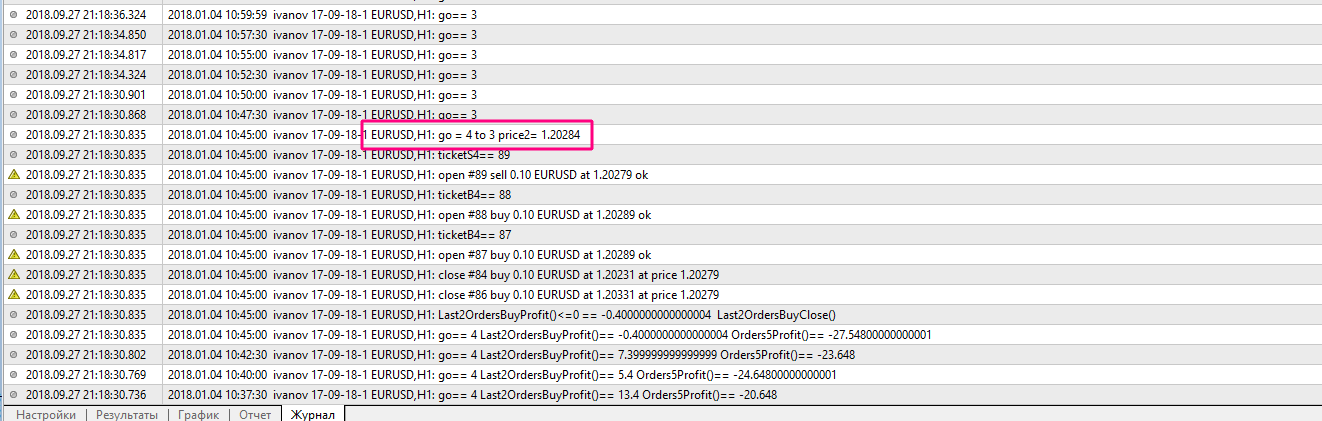Click timestamp 2018.09.27 21:18:30.802
Image resolution: width=1322 pixels, height=421 pixels.
click(85, 355)
